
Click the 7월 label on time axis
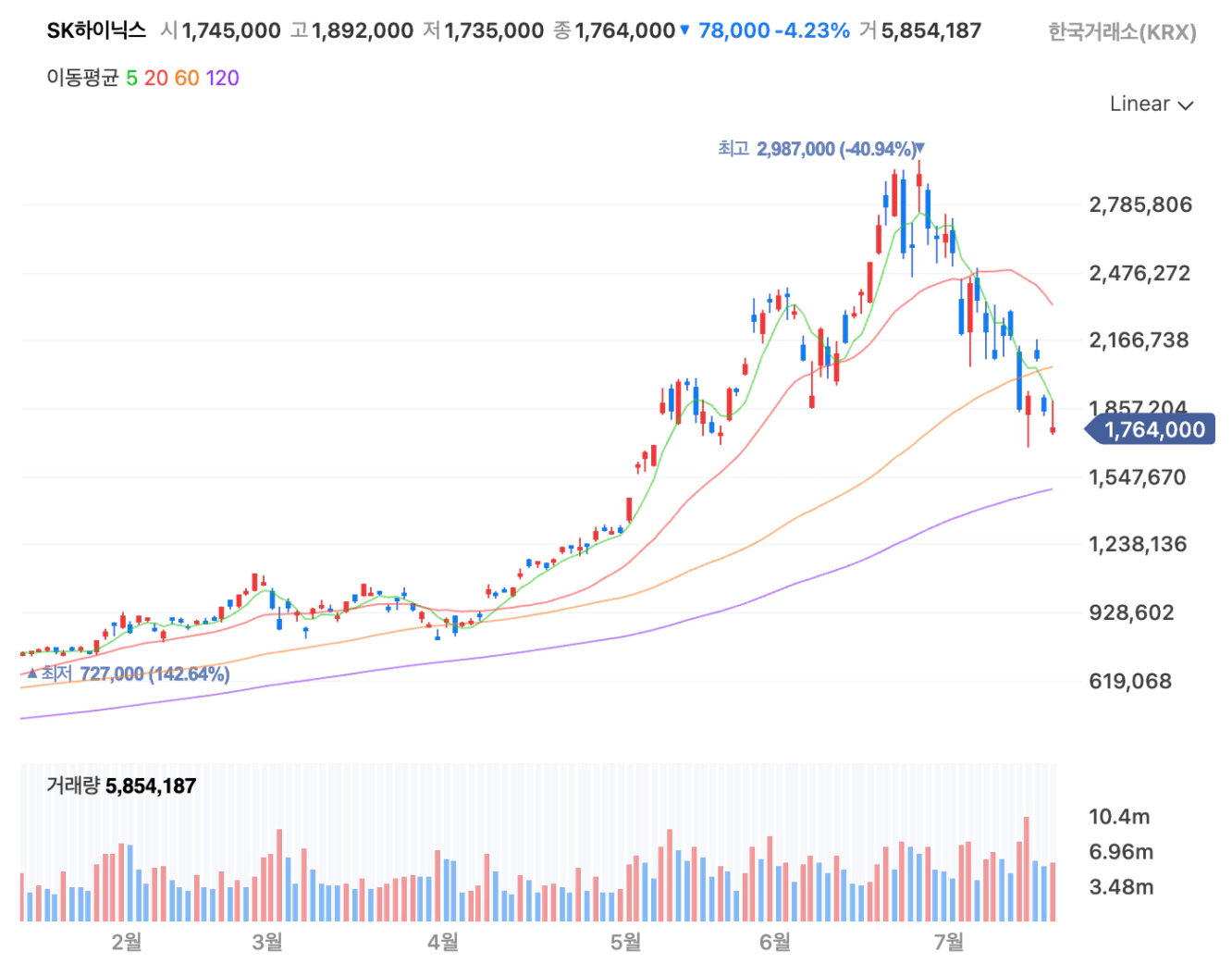[949, 942]
